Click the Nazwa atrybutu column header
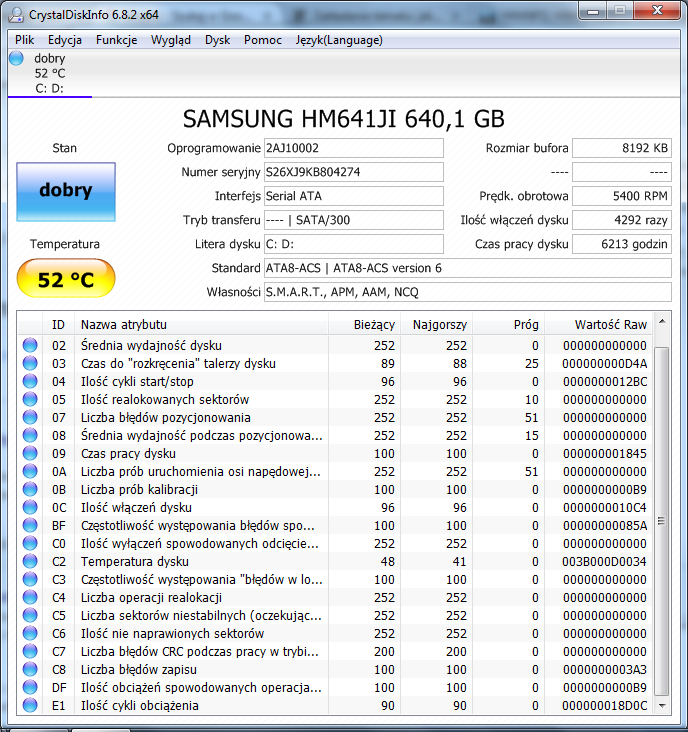Image resolution: width=688 pixels, height=732 pixels. tap(201, 324)
